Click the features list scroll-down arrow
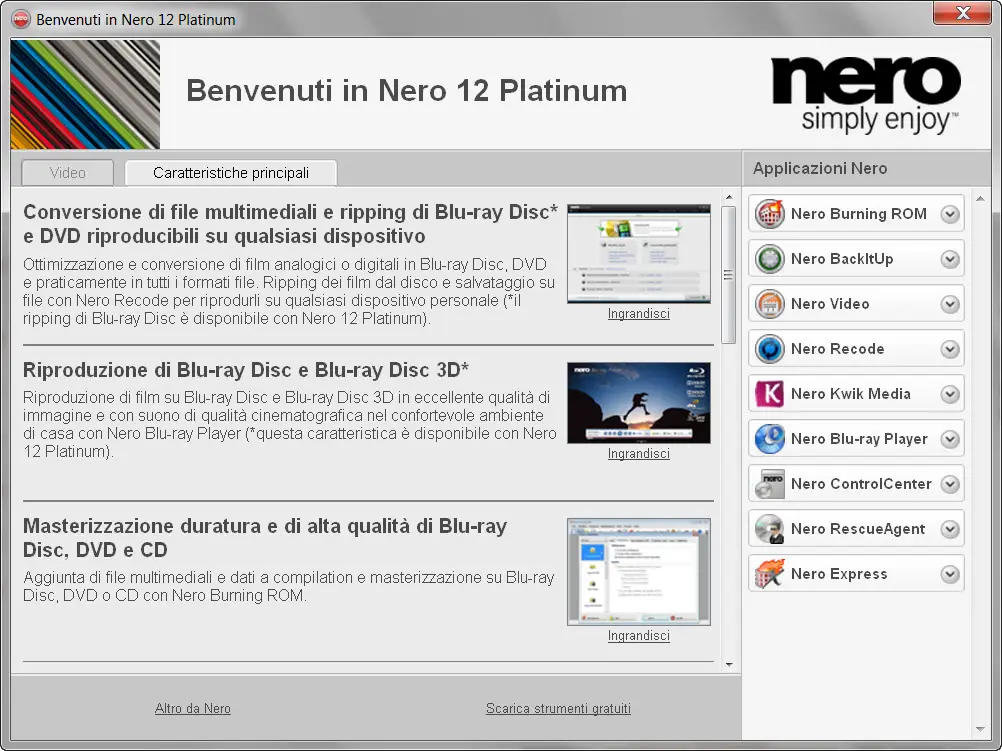 pos(729,665)
